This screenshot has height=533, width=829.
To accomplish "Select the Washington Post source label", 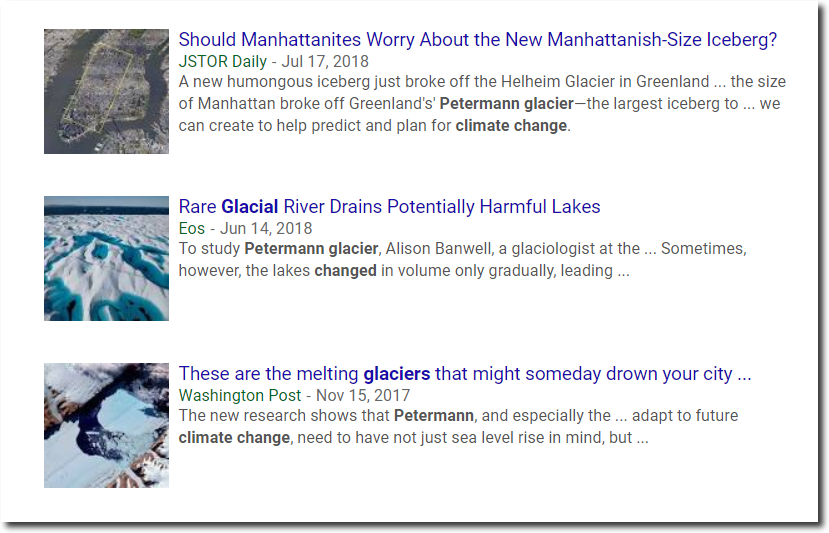I will point(240,396).
